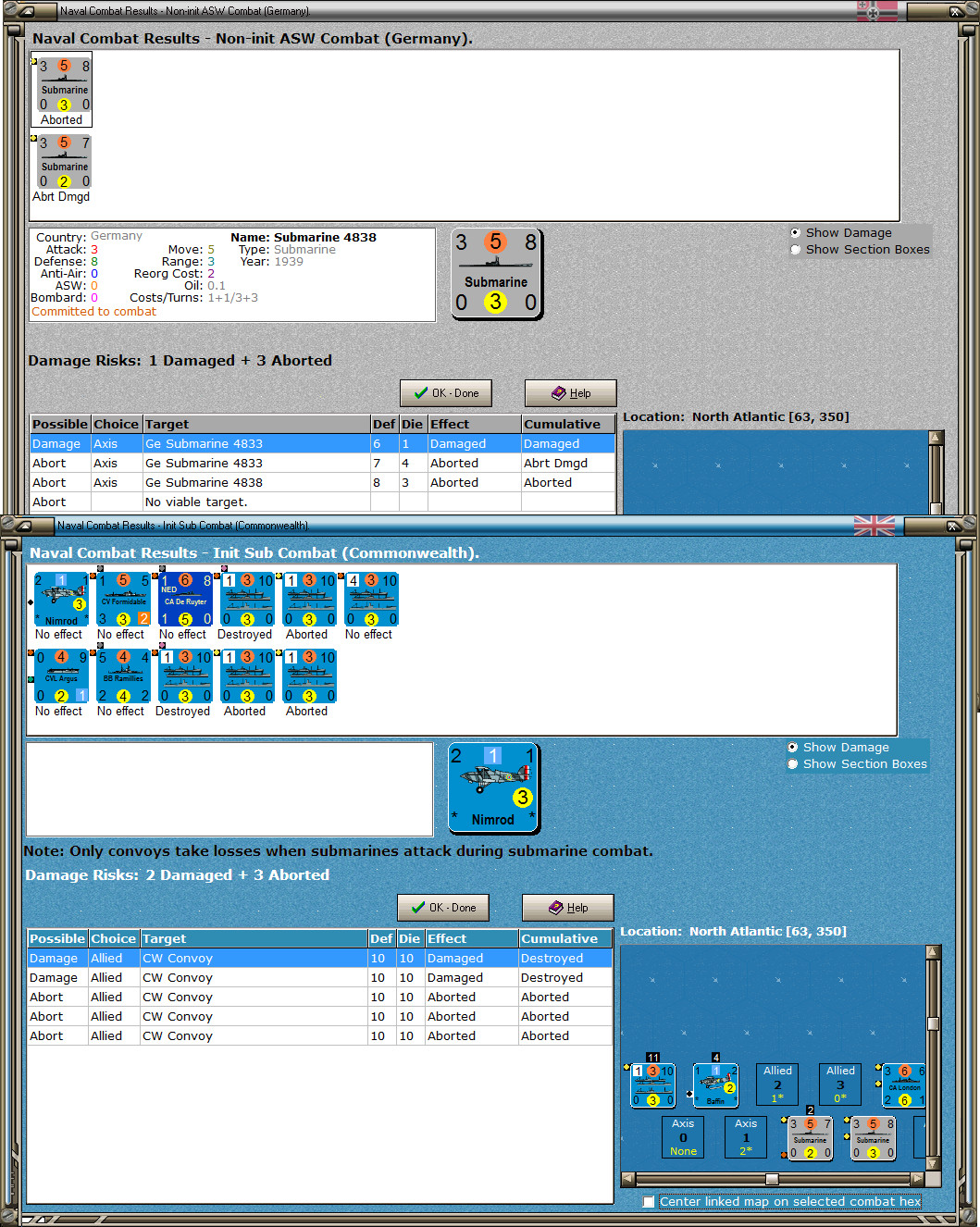
Task: Click Die column header in Sub Combat table
Action: pyautogui.click(x=410, y=938)
